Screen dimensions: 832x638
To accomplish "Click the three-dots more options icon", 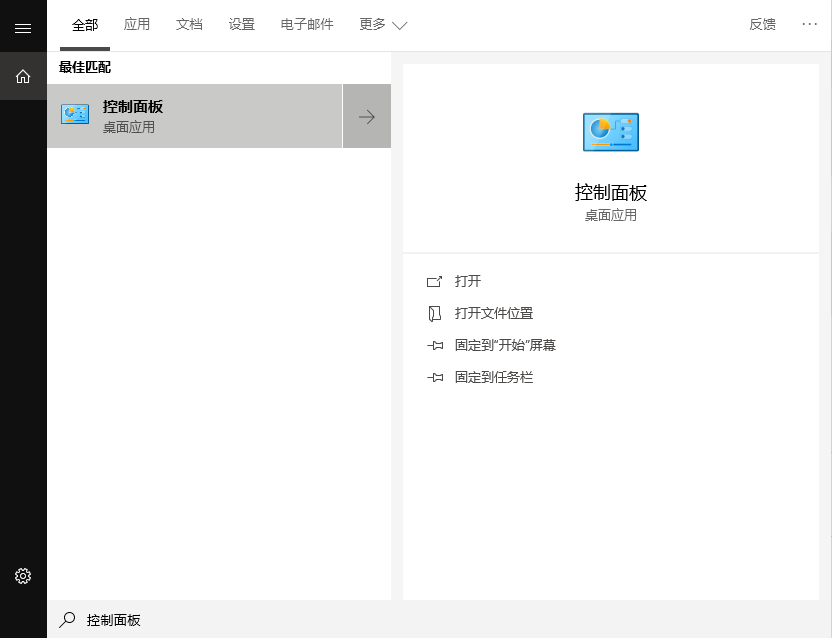I will pyautogui.click(x=809, y=24).
